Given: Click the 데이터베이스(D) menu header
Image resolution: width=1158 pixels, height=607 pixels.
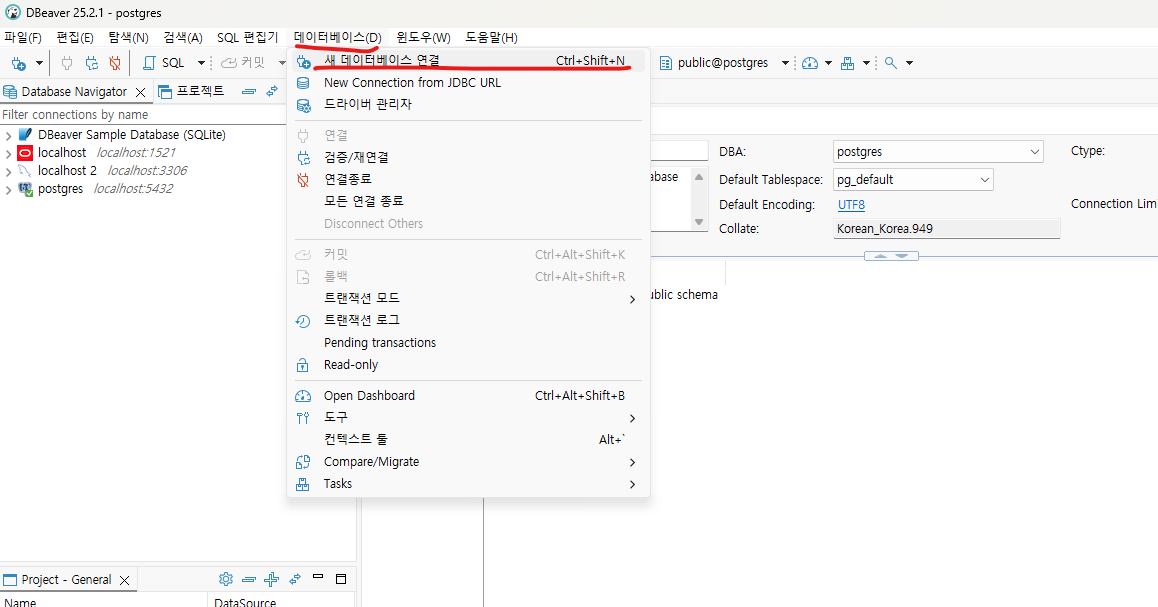Looking at the screenshot, I should click(x=338, y=38).
